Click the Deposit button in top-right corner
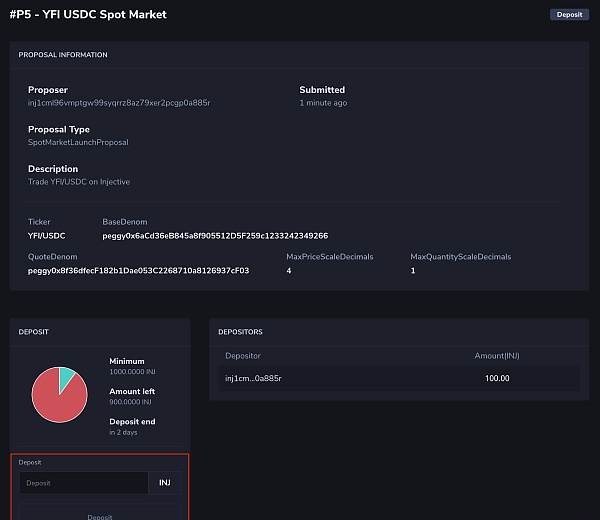 click(569, 15)
